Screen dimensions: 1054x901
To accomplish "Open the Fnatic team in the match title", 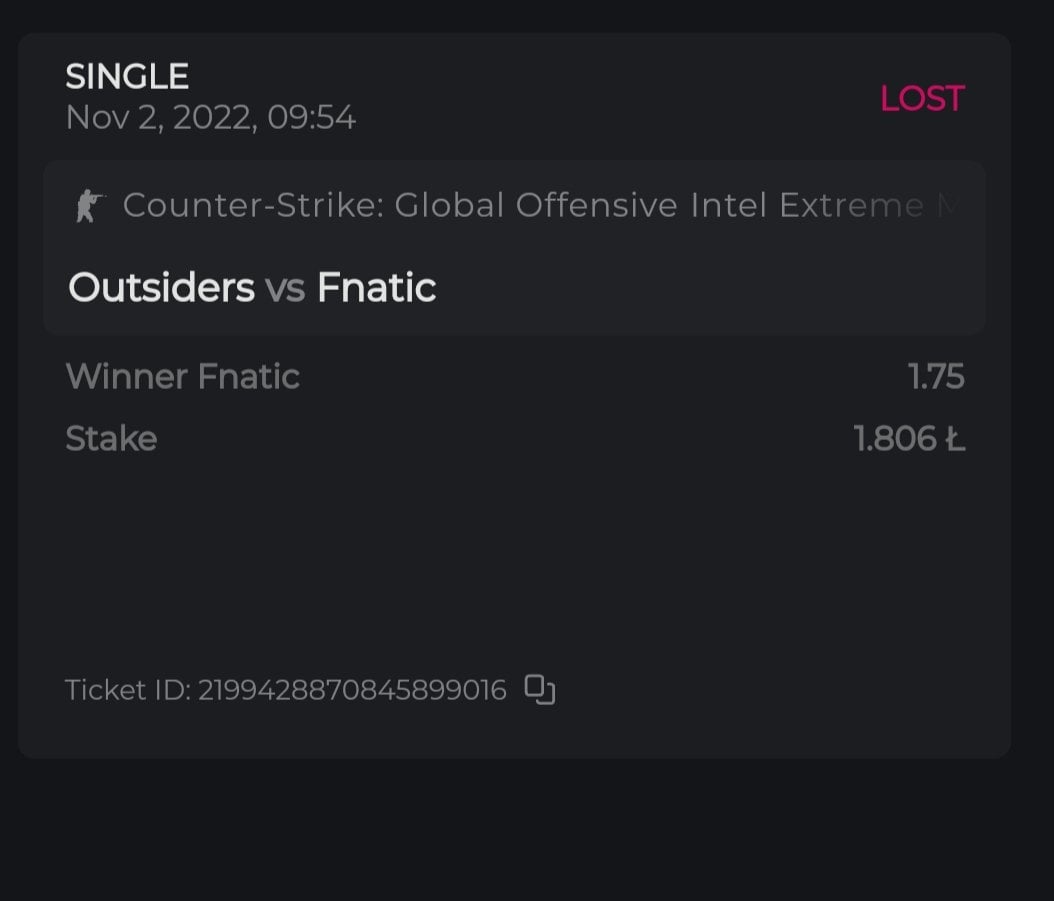I will 376,288.
